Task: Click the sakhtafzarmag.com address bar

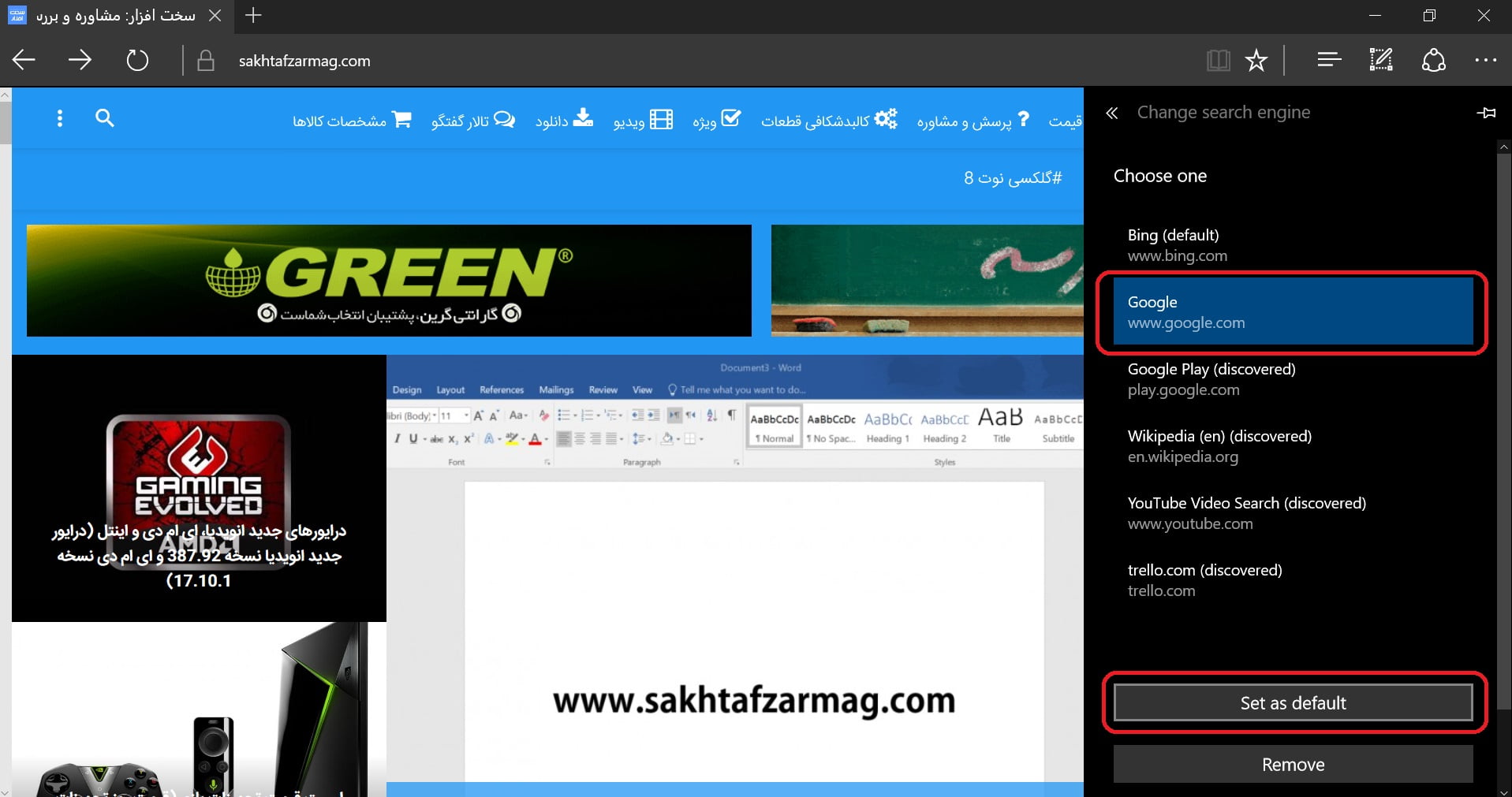Action: [304, 61]
